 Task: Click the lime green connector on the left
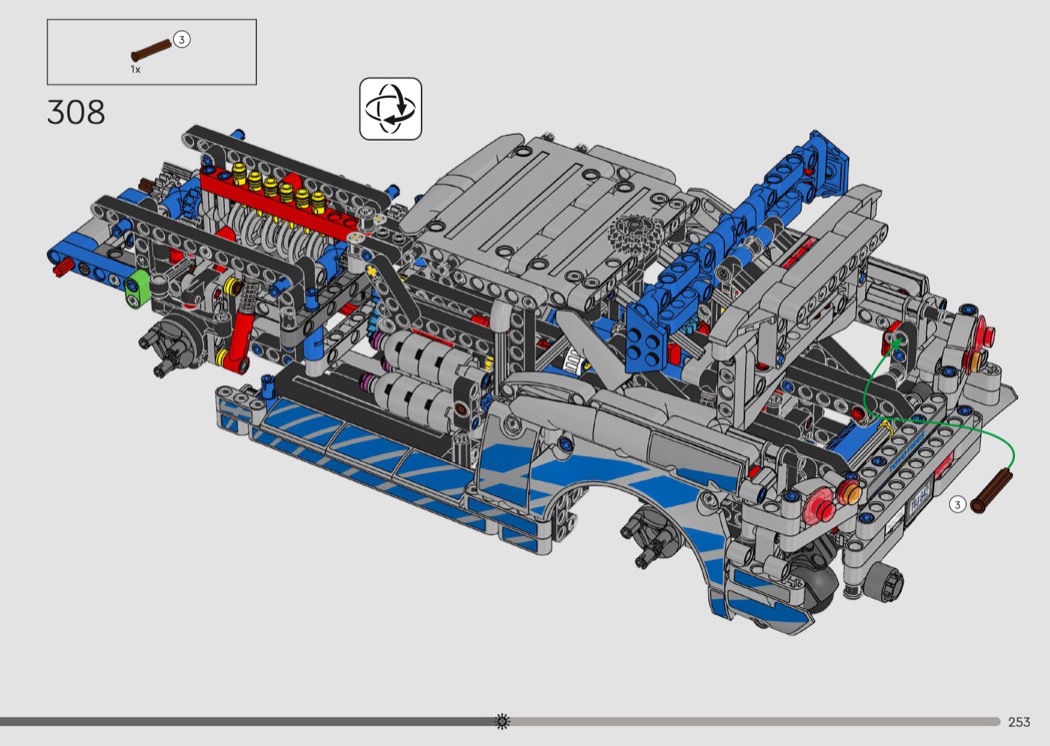pyautogui.click(x=138, y=288)
